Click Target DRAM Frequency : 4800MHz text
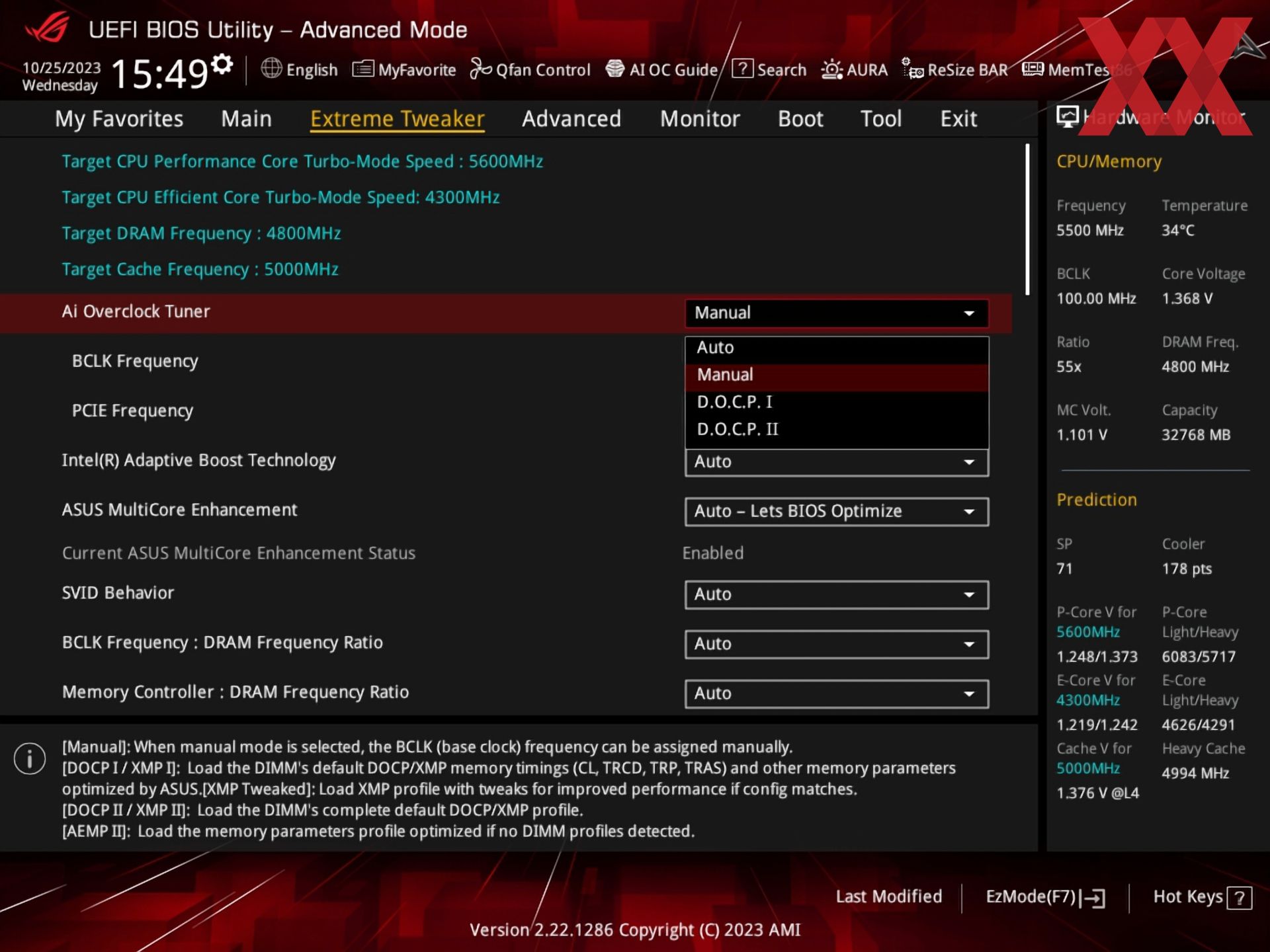Image resolution: width=1270 pixels, height=952 pixels. point(201,233)
